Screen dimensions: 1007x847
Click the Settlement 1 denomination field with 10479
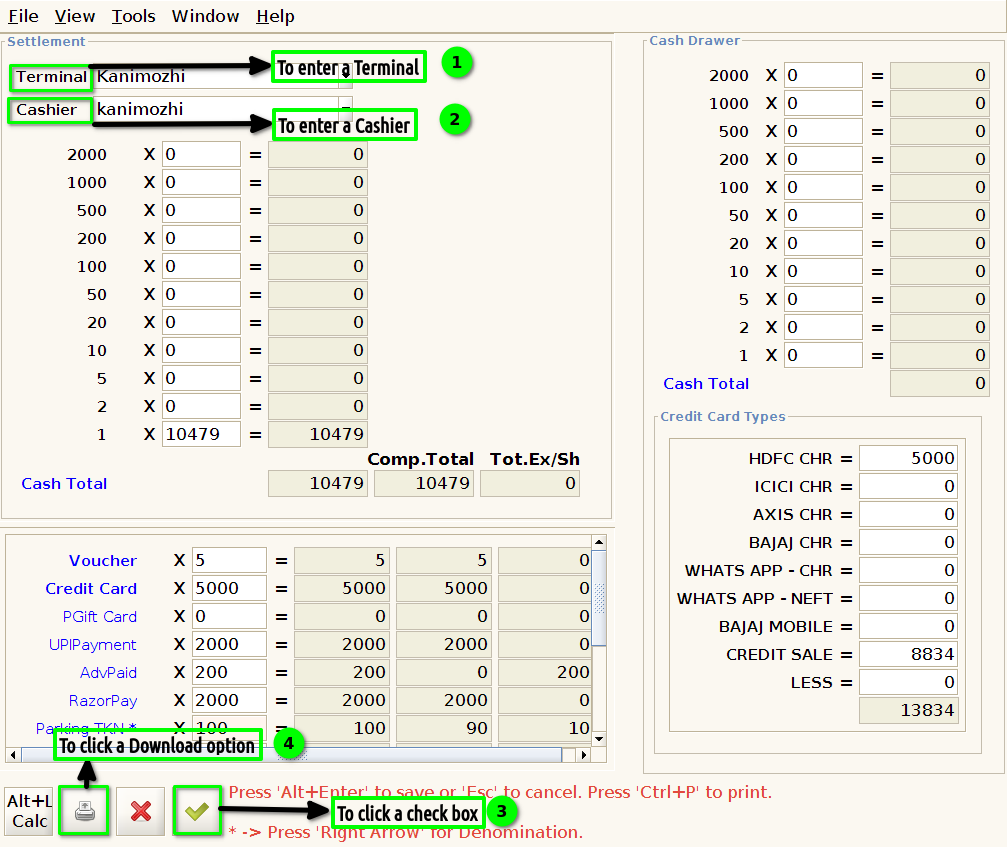201,434
